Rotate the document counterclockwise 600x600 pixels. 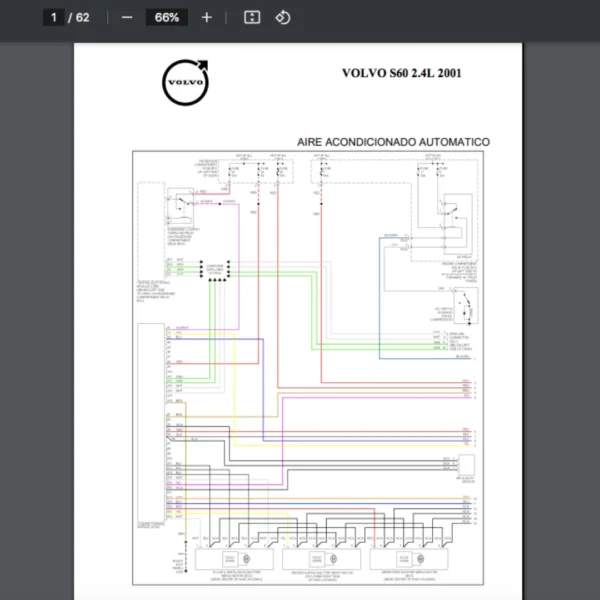[282, 17]
